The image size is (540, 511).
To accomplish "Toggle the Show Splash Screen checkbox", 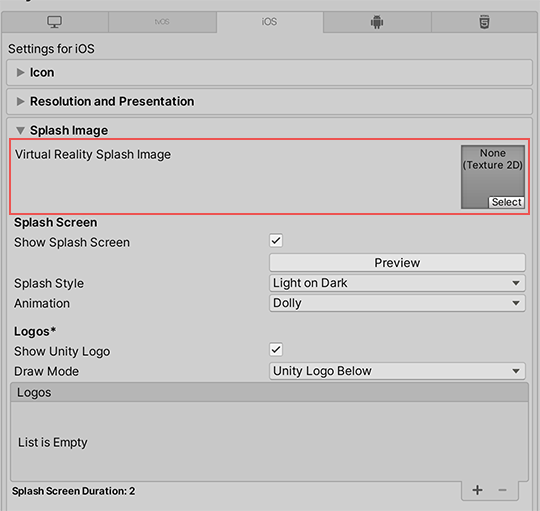I will 276,240.
